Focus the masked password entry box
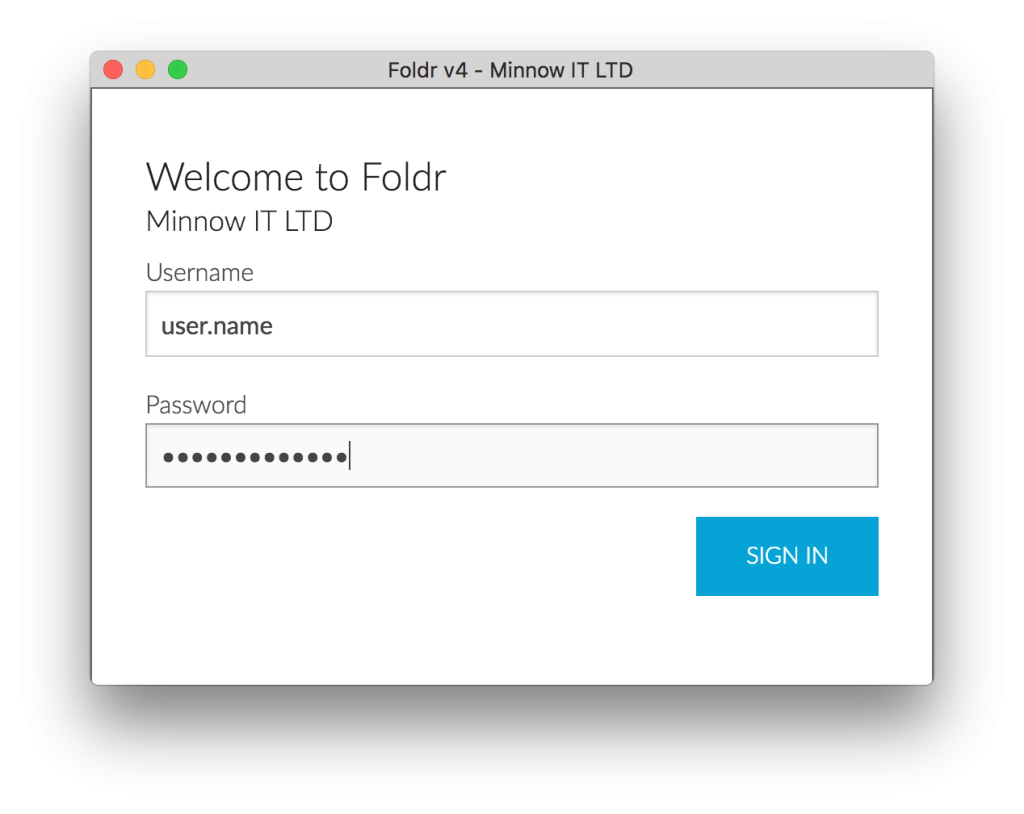The height and width of the screenshot is (814, 1024). tap(512, 455)
